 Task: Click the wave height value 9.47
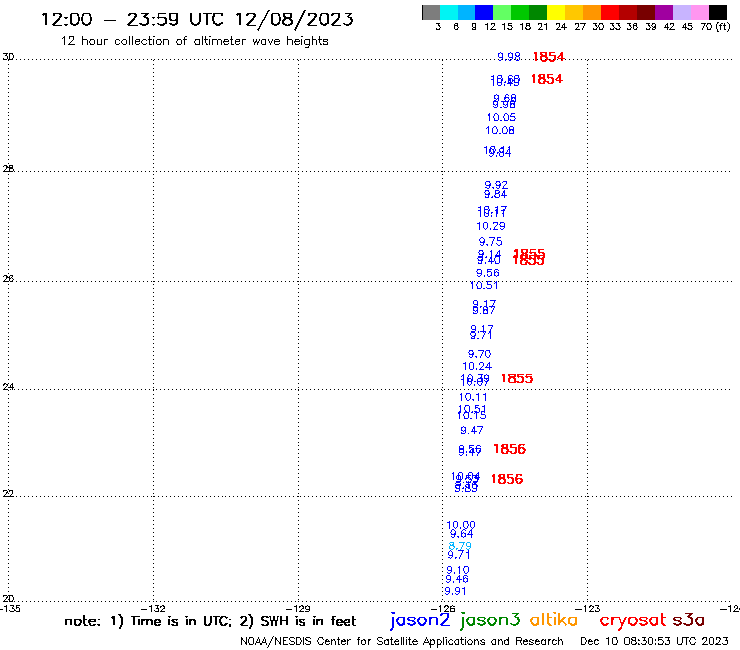[471, 430]
